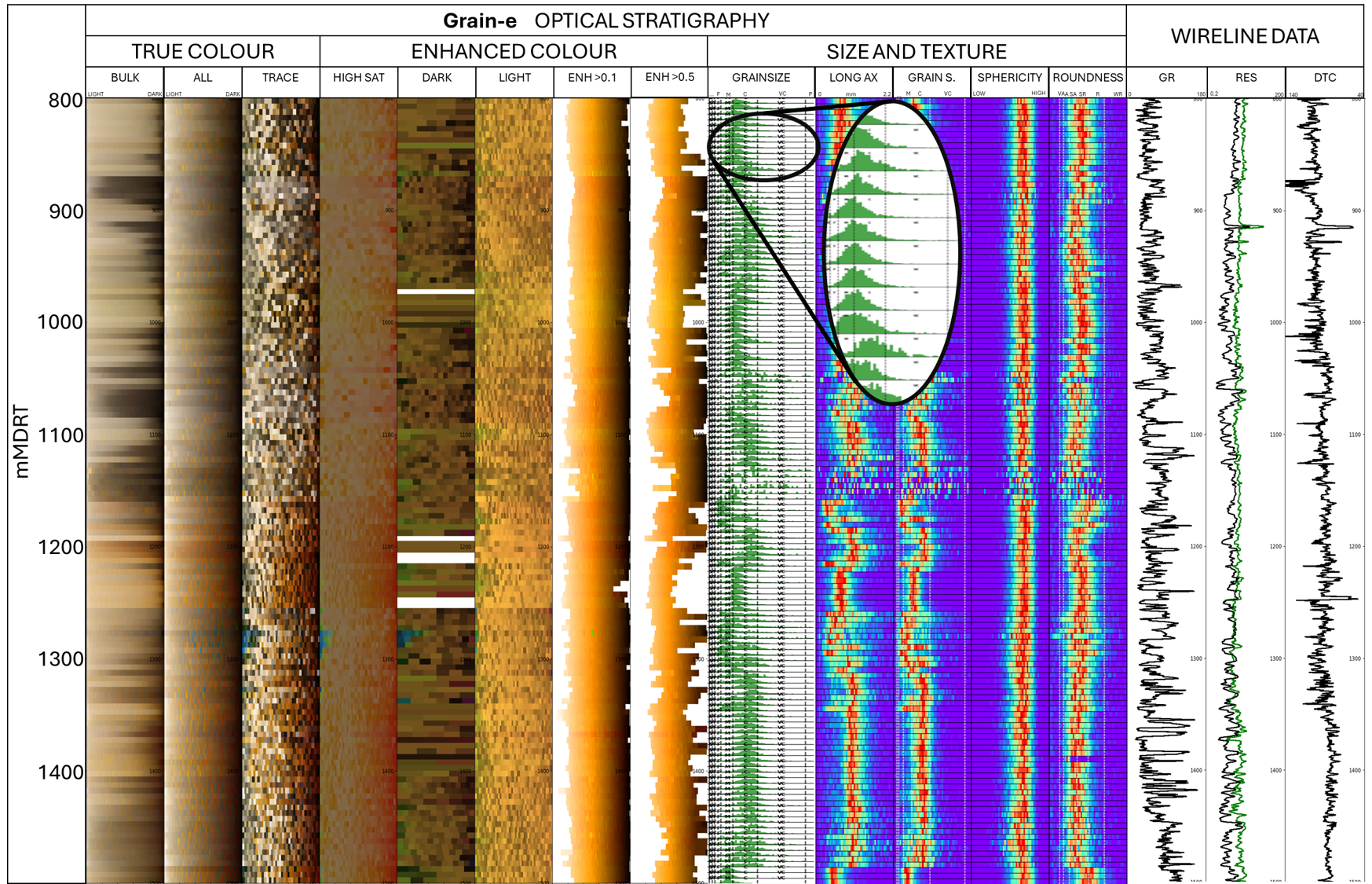
Task: Switch to the WIRELINE DATA panel
Action: pos(1246,35)
